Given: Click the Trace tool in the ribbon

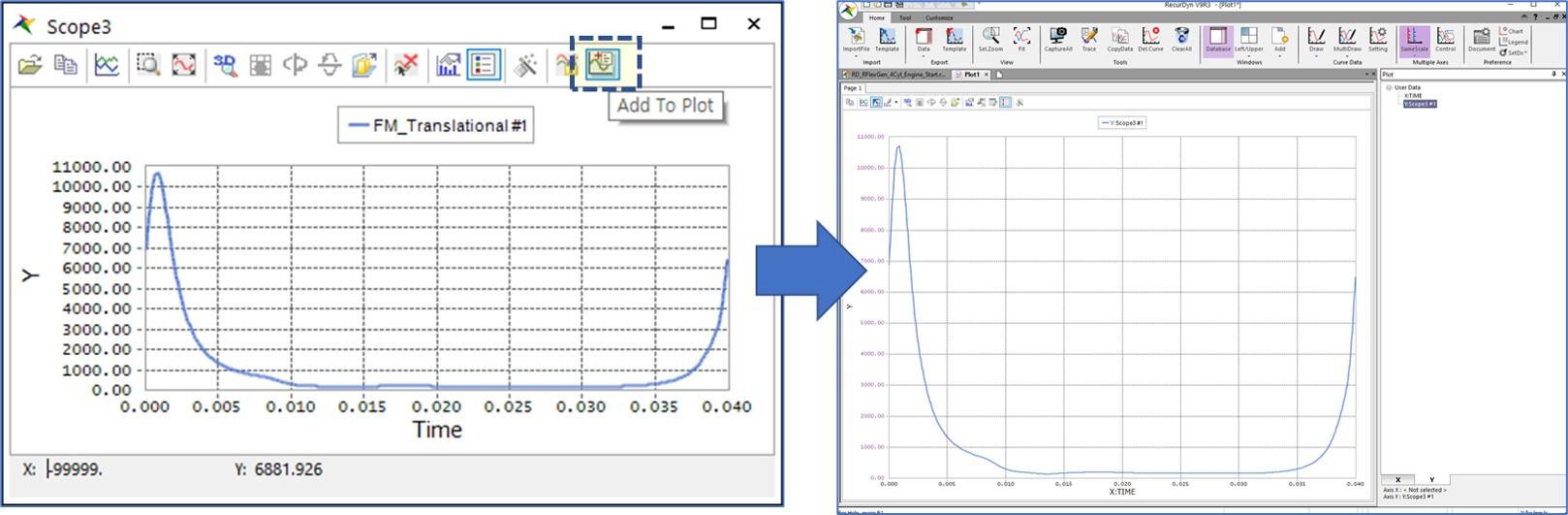Looking at the screenshot, I should point(1088,39).
